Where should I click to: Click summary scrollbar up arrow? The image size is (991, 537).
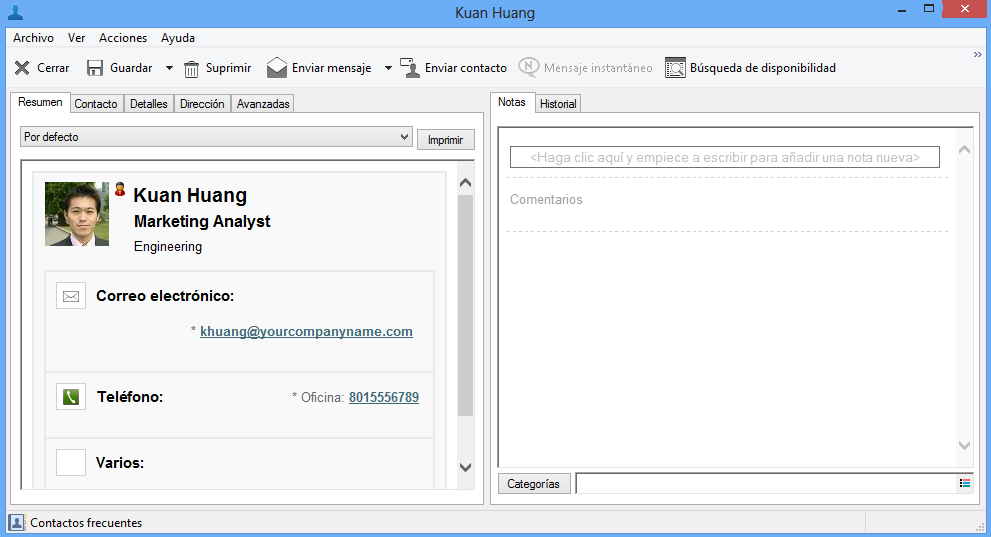(x=465, y=183)
